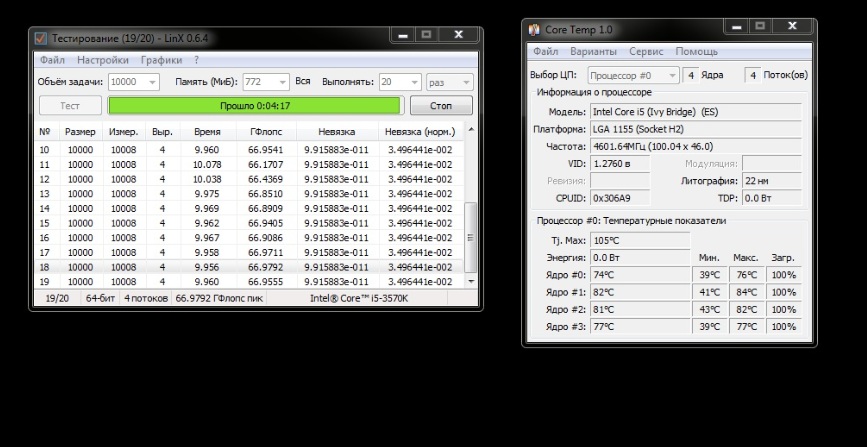Open Файл menu in LinX window
Viewport: 867px width, 447px height.
pyautogui.click(x=52, y=60)
